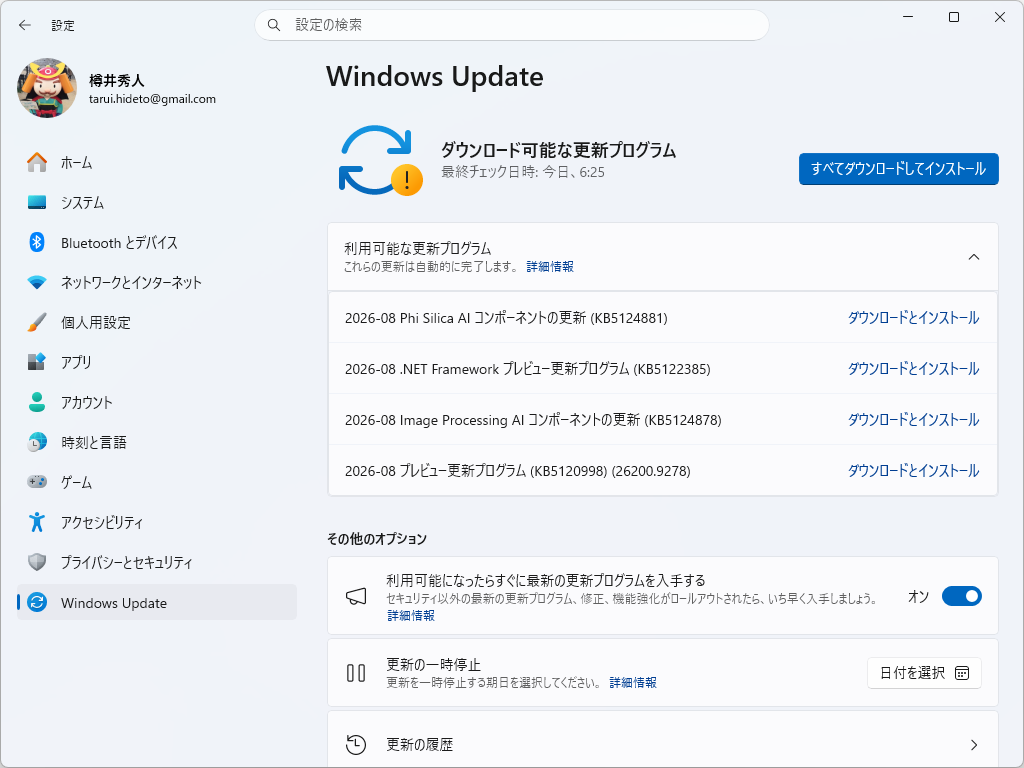Open 個人用設定 page
This screenshot has height=768, width=1024.
tap(157, 322)
